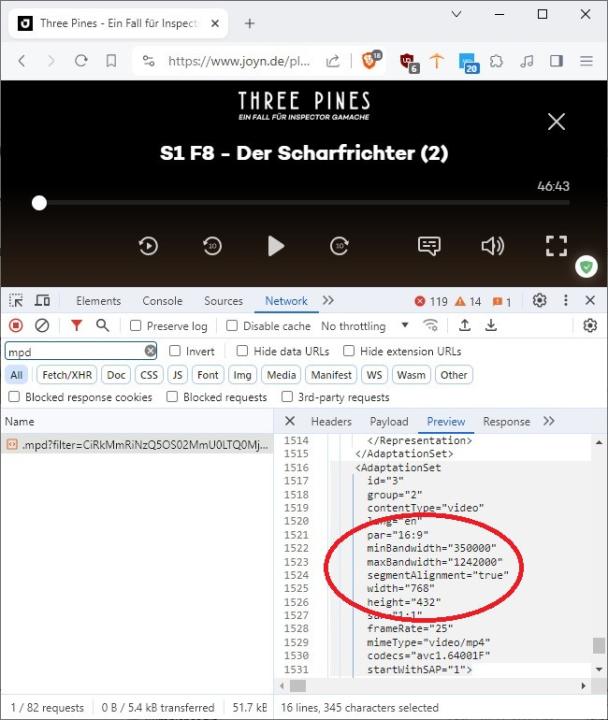Viewport: 608px width, 720px height.
Task: Toggle the browser sidebar panel
Action: [556, 61]
